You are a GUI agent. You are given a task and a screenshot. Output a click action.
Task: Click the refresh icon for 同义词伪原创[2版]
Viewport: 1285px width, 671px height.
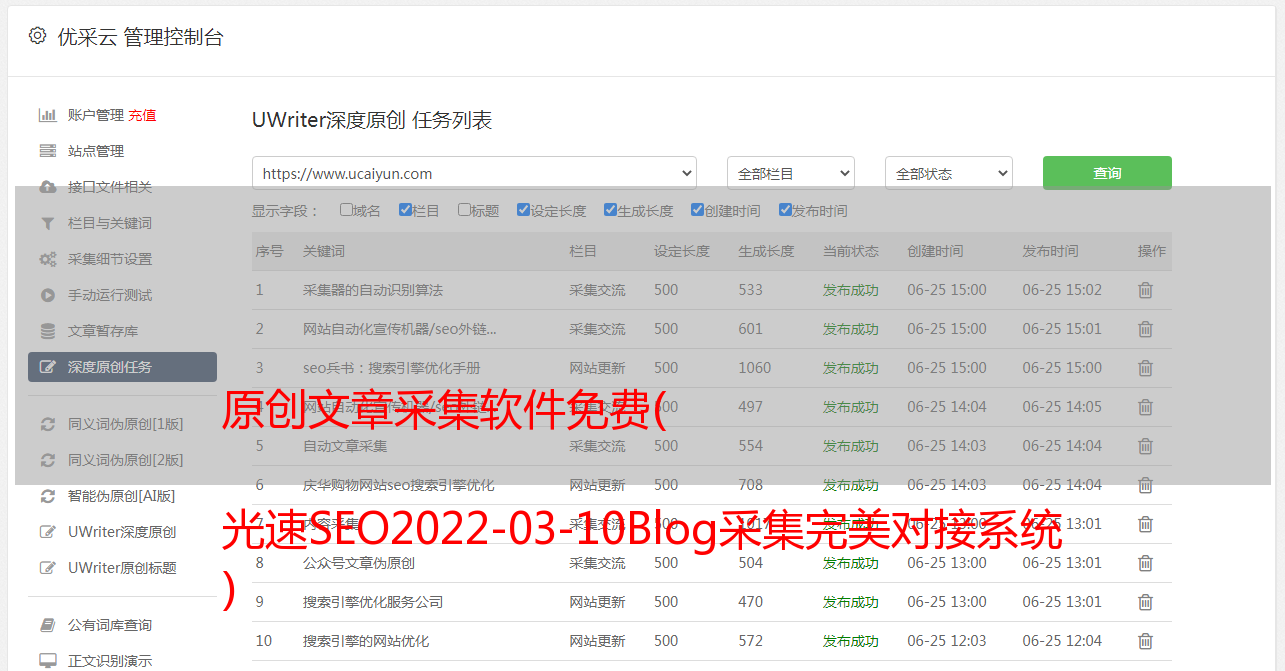47,460
